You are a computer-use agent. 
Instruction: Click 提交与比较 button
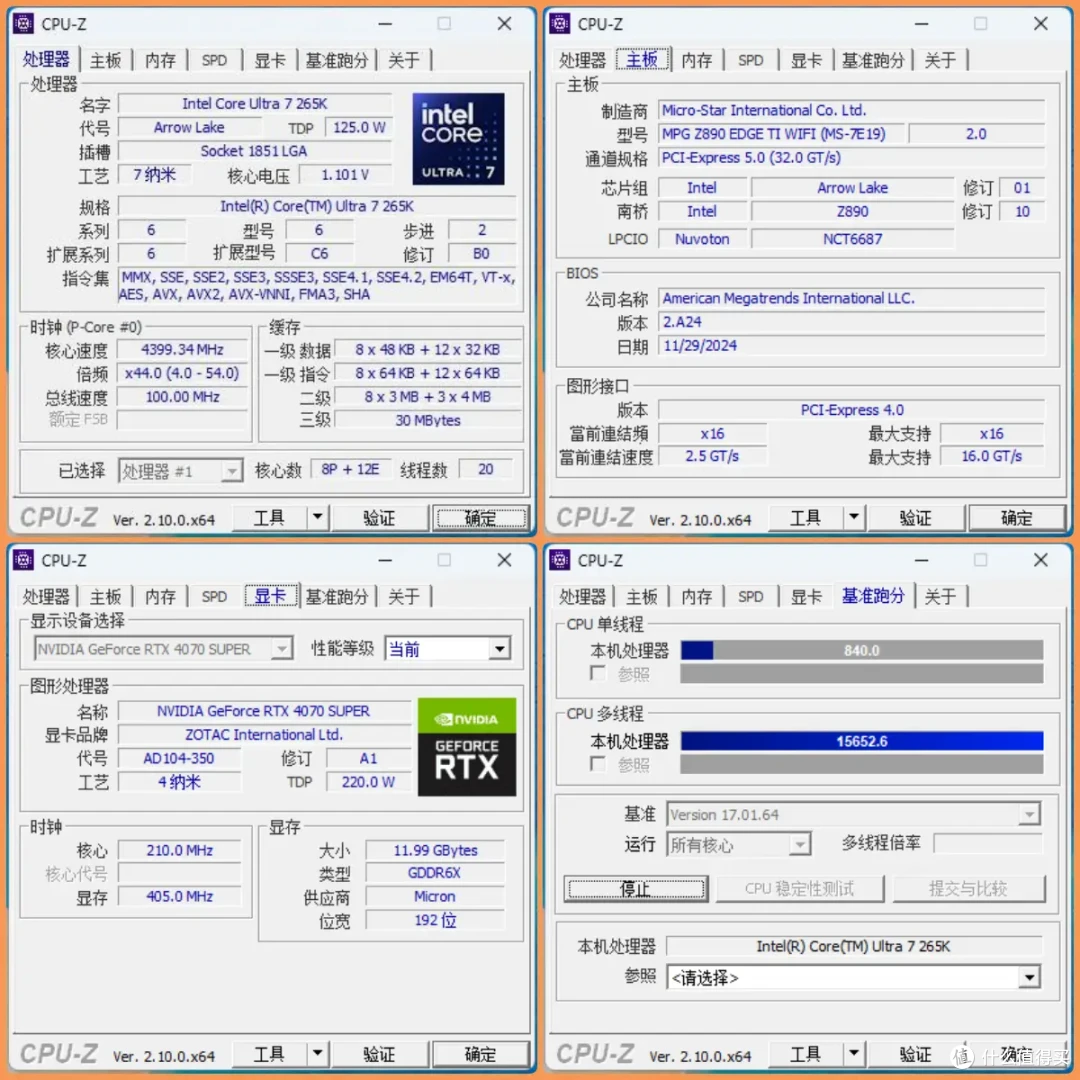968,889
